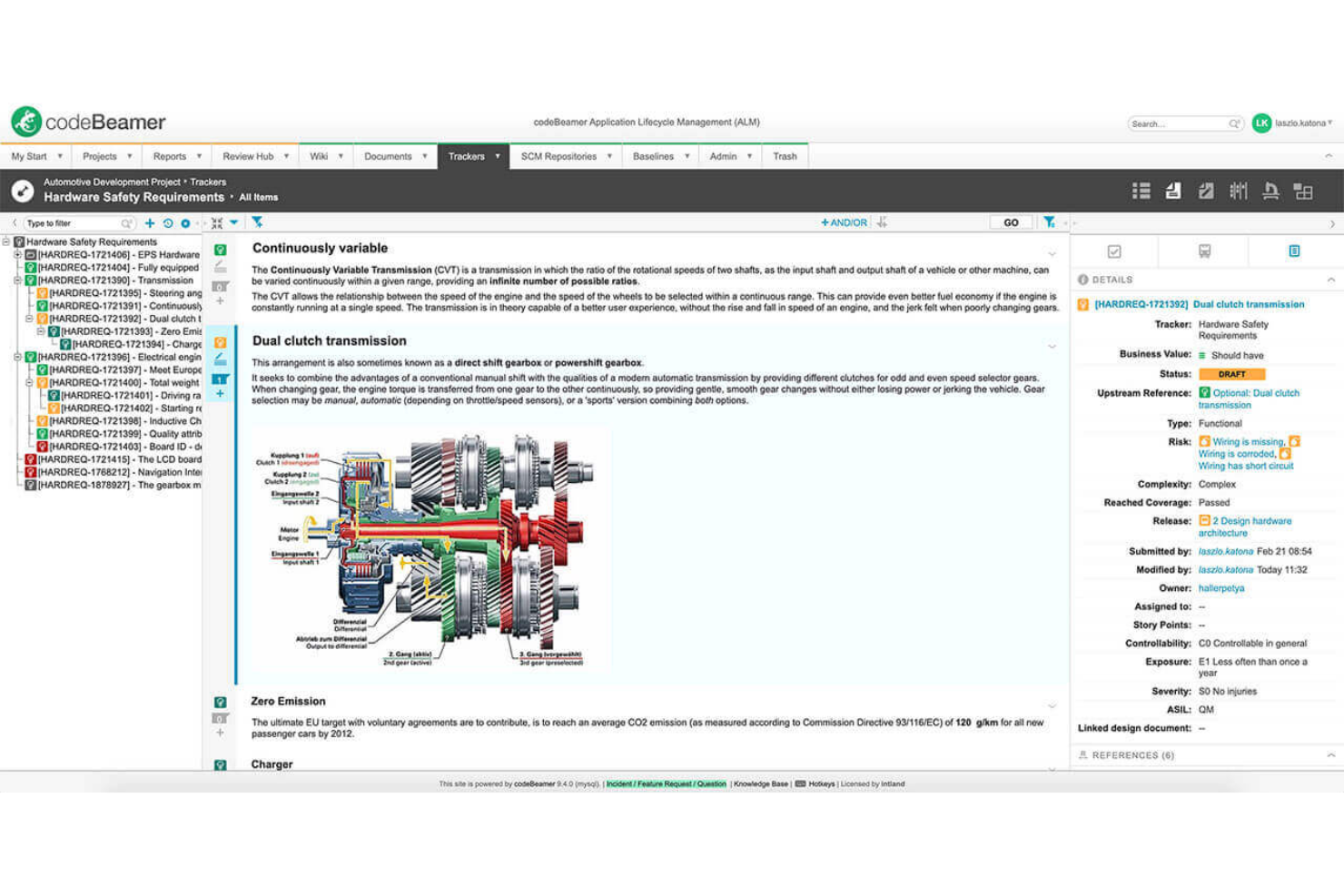Click the edit pencil for Dual clutch transmission
The image size is (1344, 896).
point(220,359)
